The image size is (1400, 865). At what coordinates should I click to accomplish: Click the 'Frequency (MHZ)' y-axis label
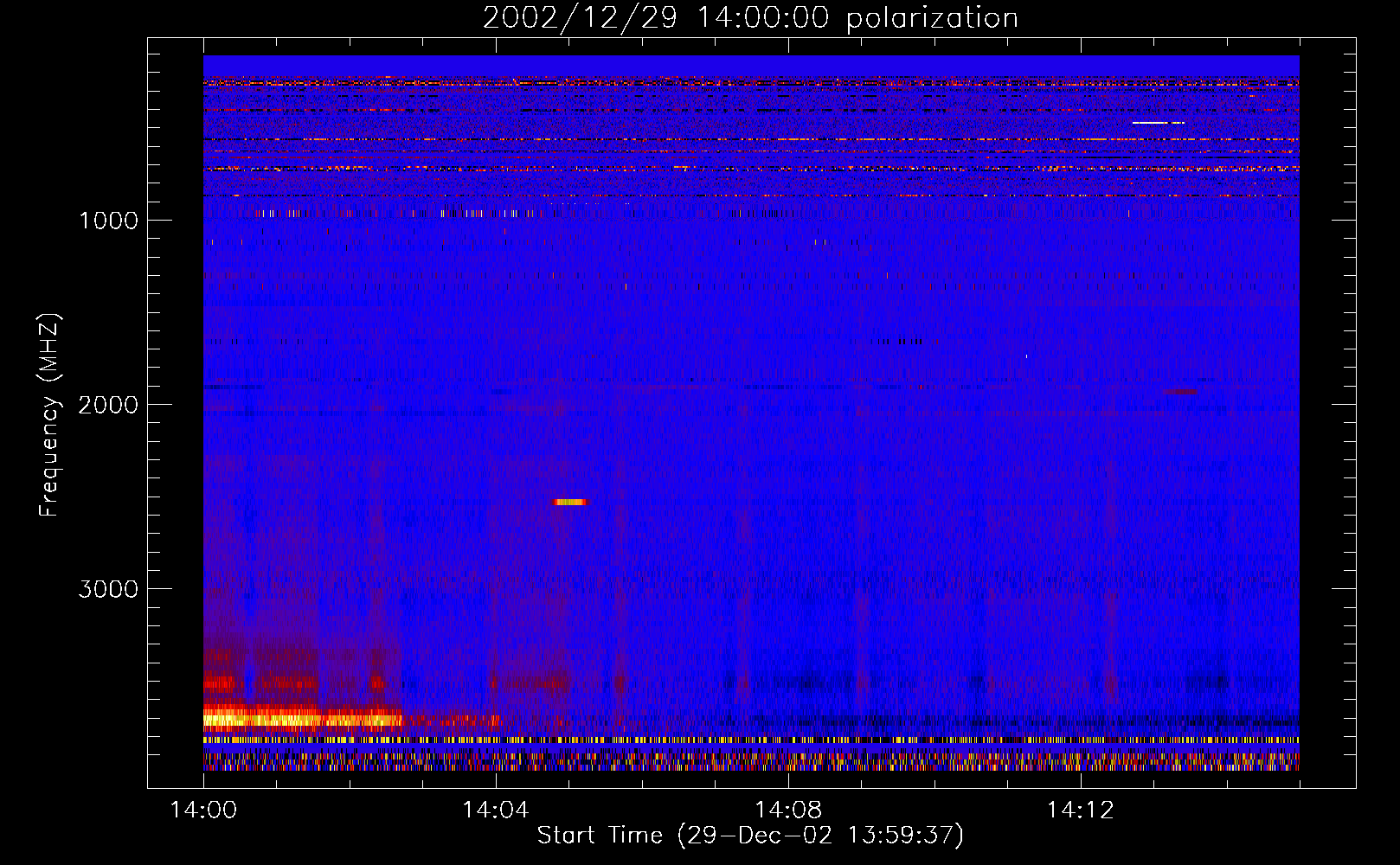49,415
